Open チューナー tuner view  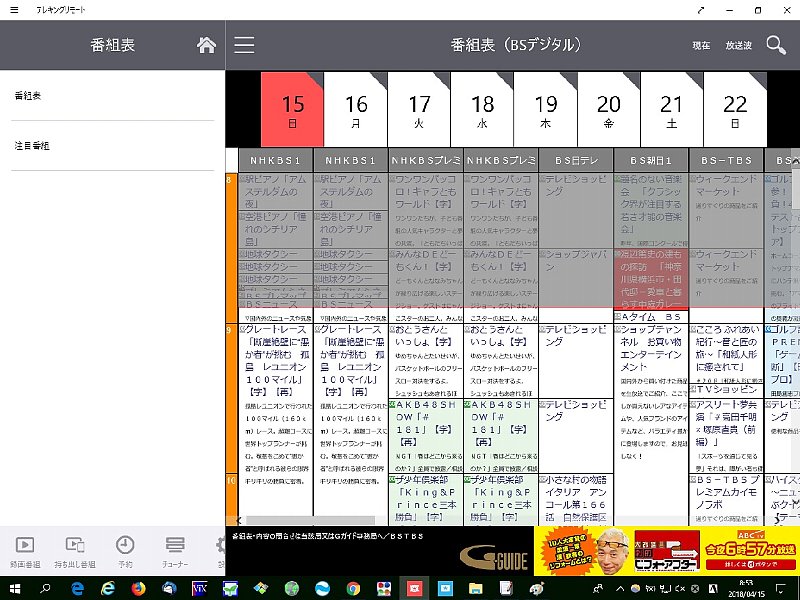(x=175, y=552)
